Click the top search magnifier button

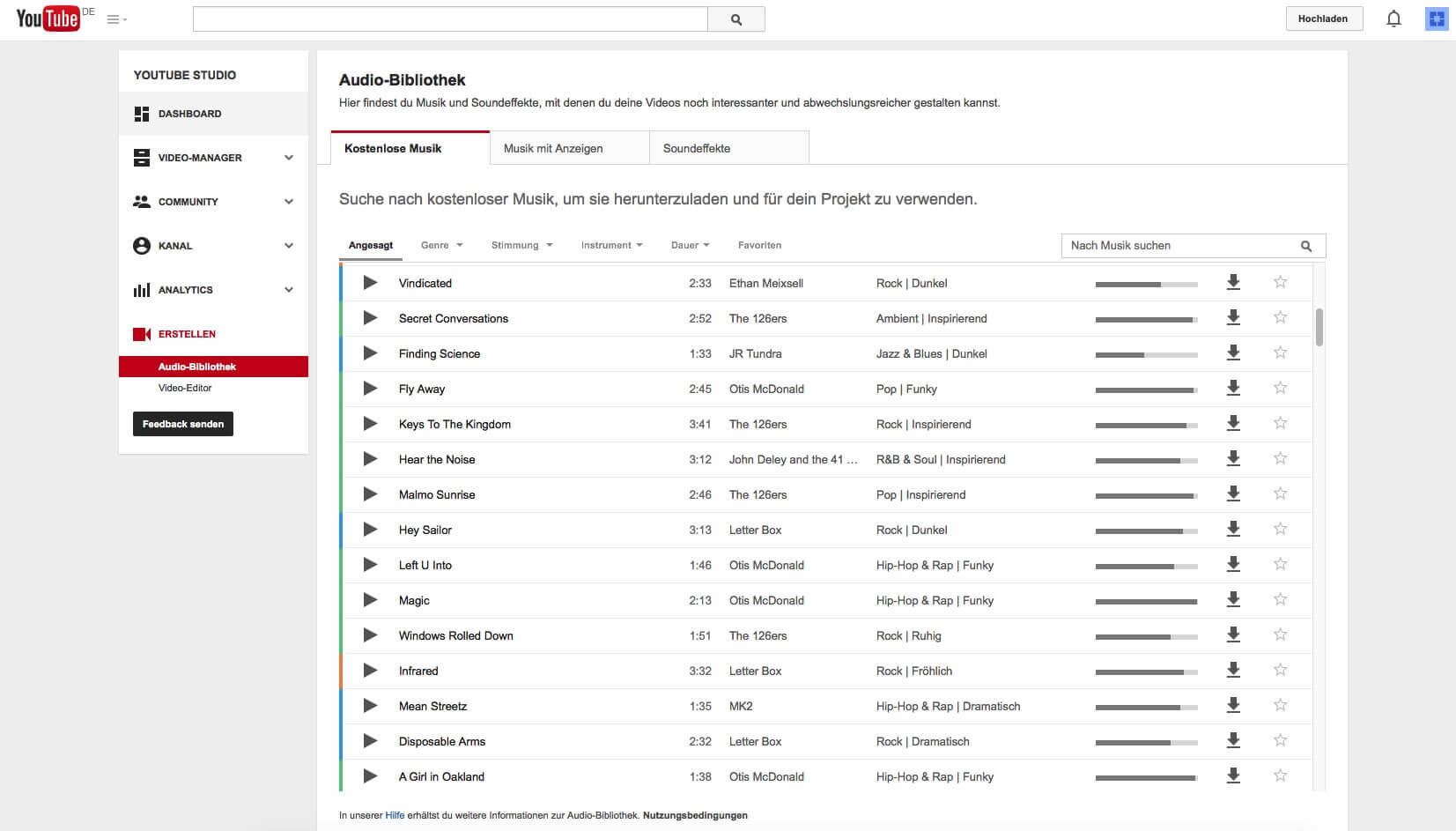pos(736,19)
